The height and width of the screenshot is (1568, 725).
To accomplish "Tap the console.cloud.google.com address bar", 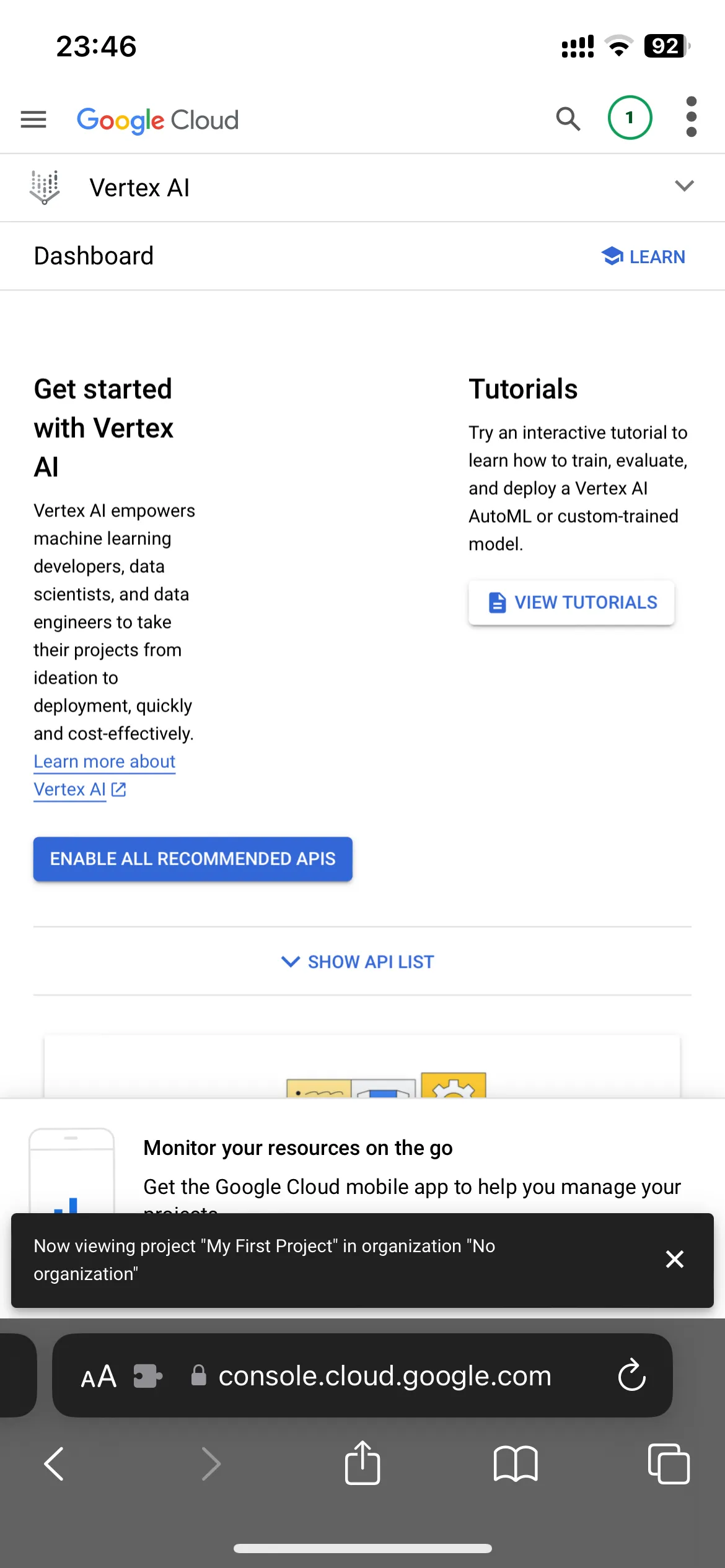I will [371, 1376].
